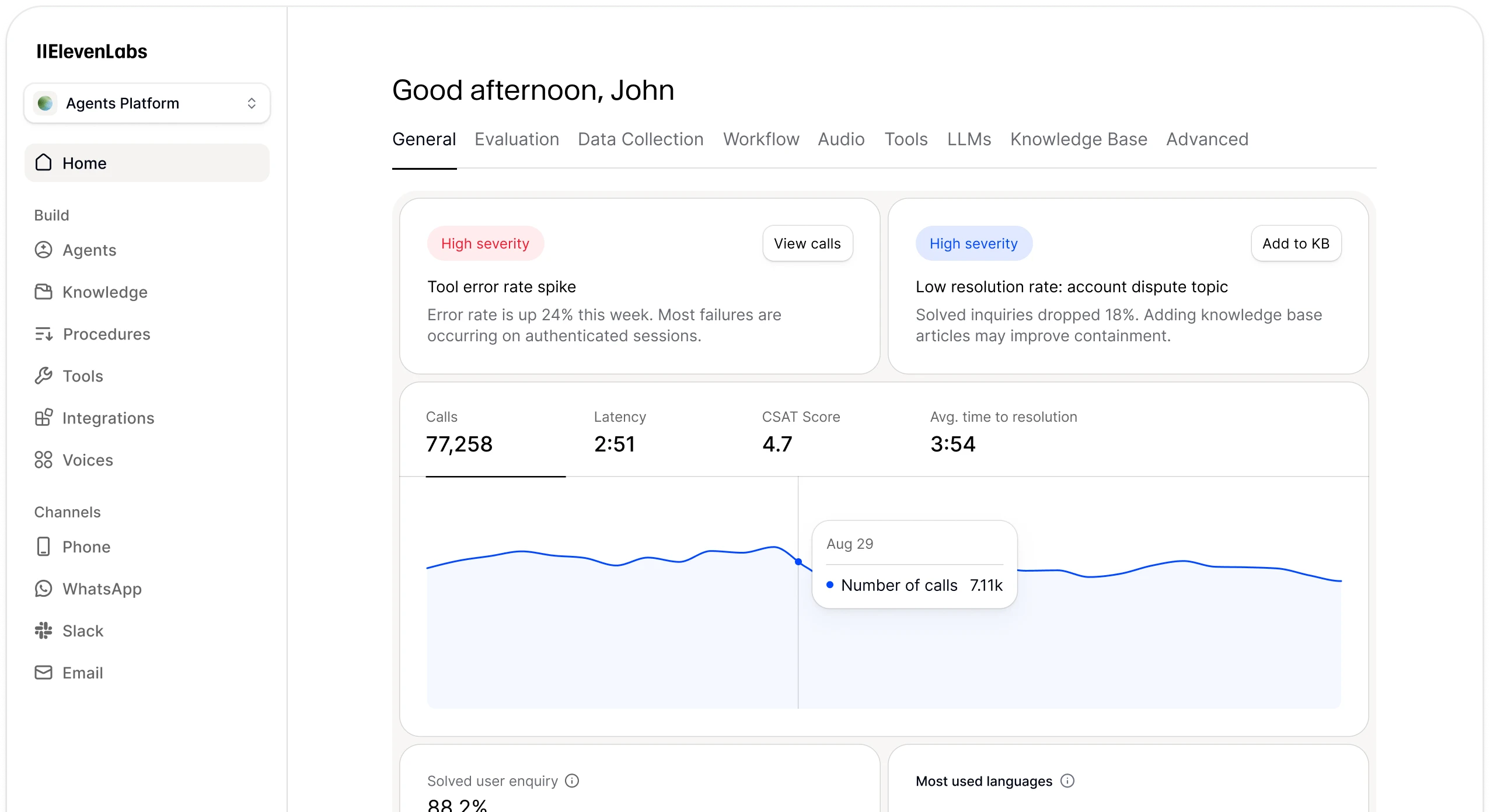Click the Home icon in sidebar
The width and height of the screenshot is (1490, 812).
tap(44, 163)
